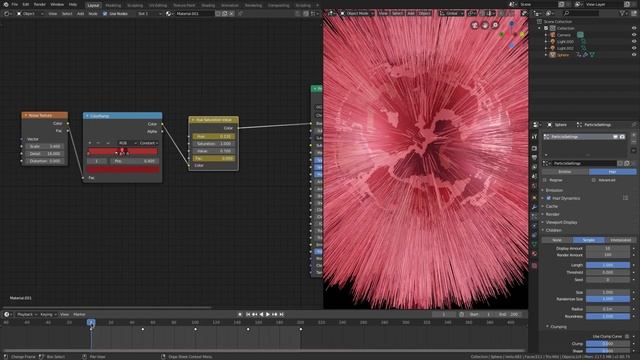Expand the Camera item in outliner
640x360 pixels.
tap(546, 35)
